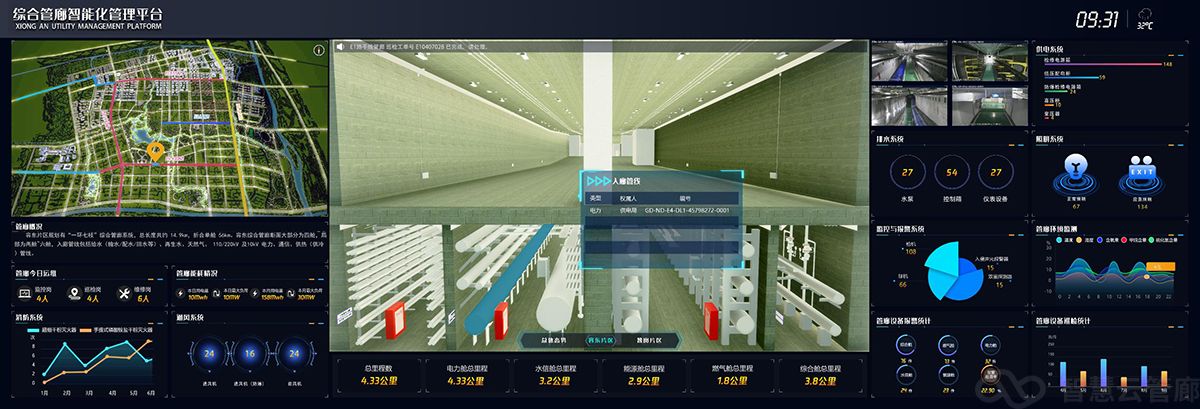Click the 排水系统 panel heading

tap(889, 139)
